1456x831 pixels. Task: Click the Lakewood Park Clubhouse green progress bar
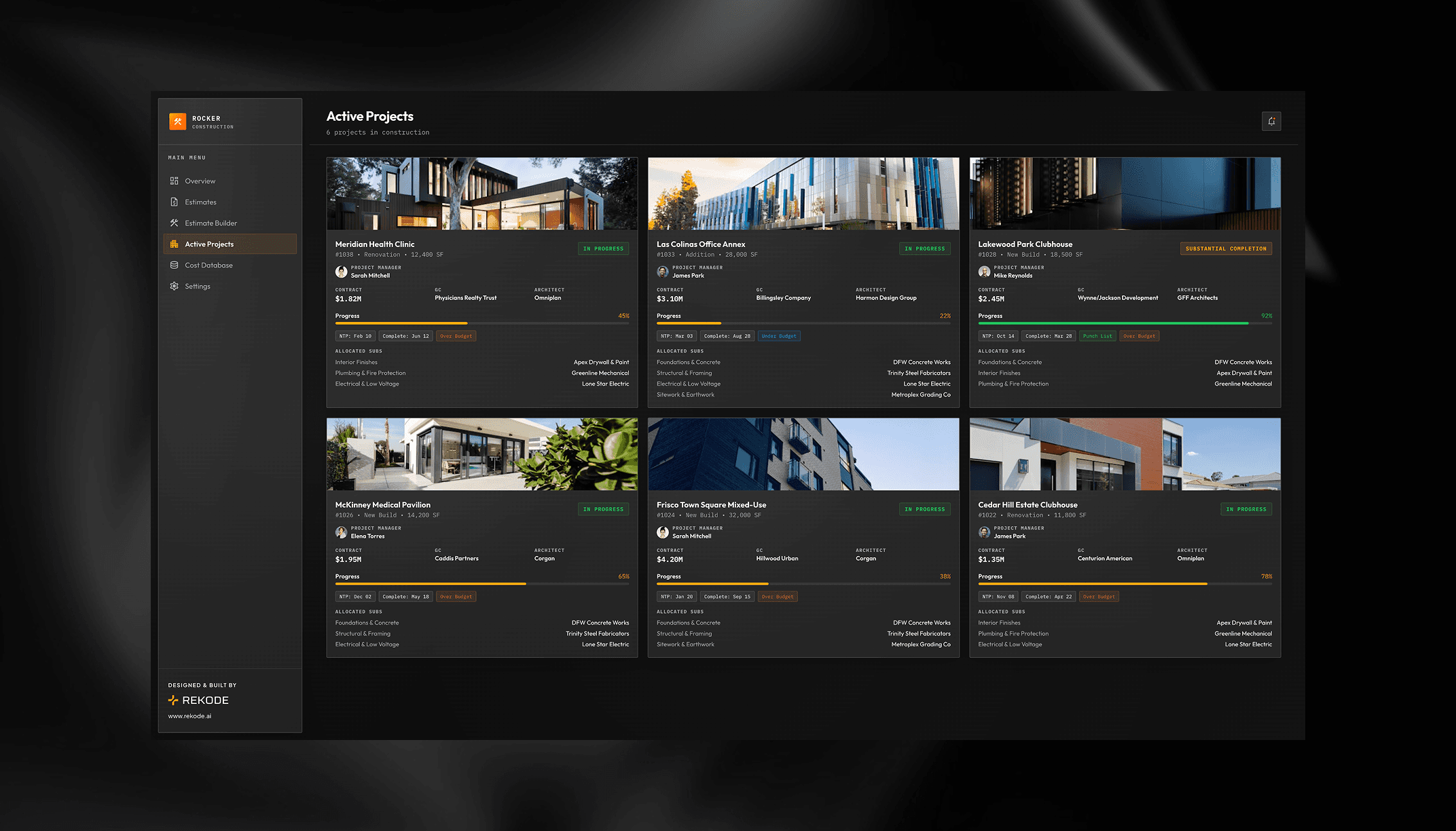click(1114, 323)
